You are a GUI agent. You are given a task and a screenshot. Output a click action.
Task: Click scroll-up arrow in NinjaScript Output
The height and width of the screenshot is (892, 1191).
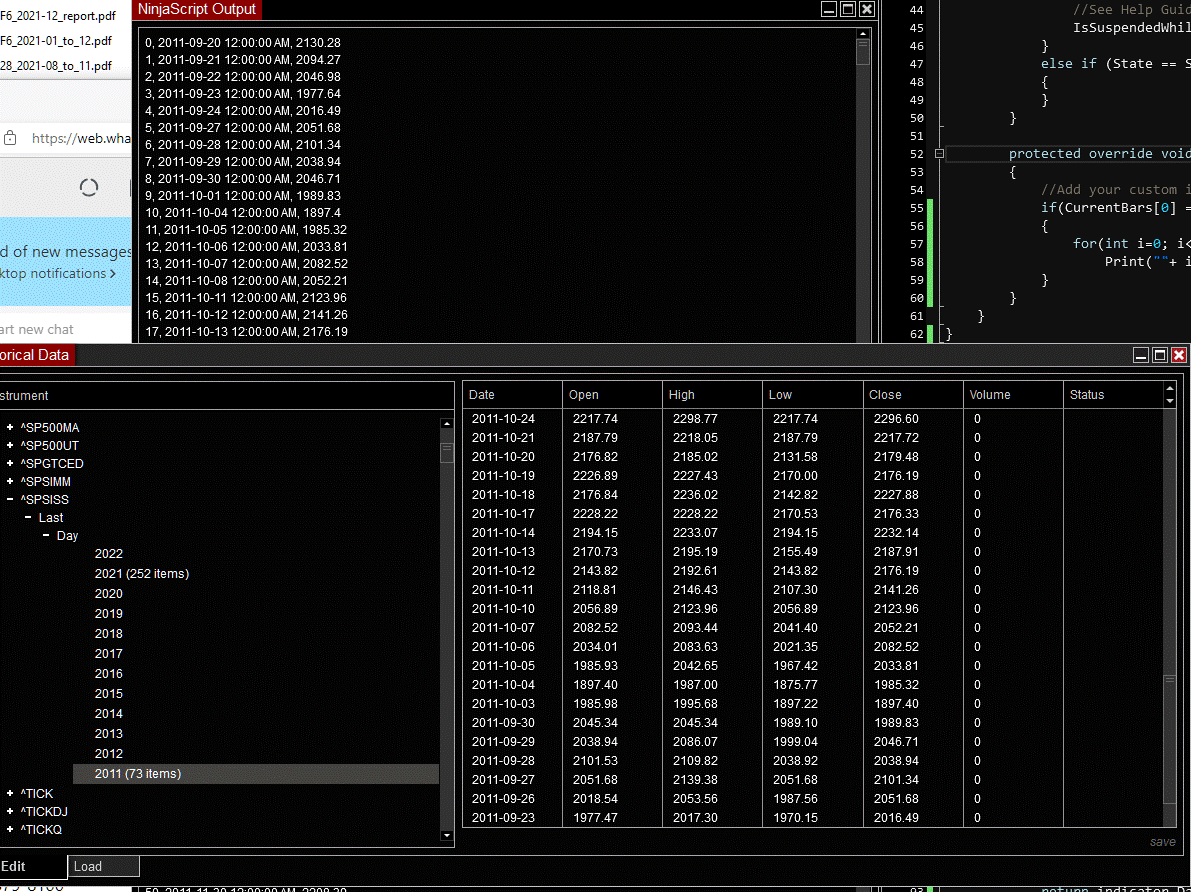point(863,33)
